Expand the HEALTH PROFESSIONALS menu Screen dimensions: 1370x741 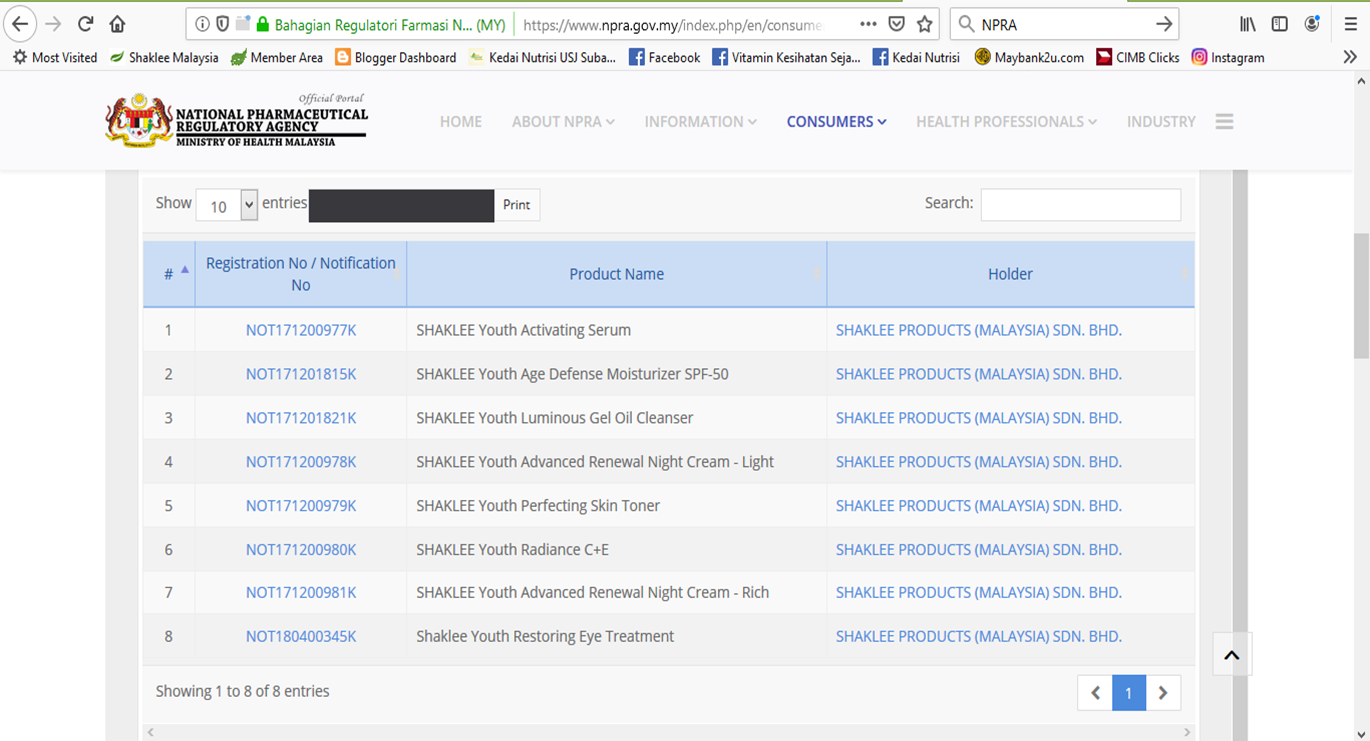tap(1006, 121)
